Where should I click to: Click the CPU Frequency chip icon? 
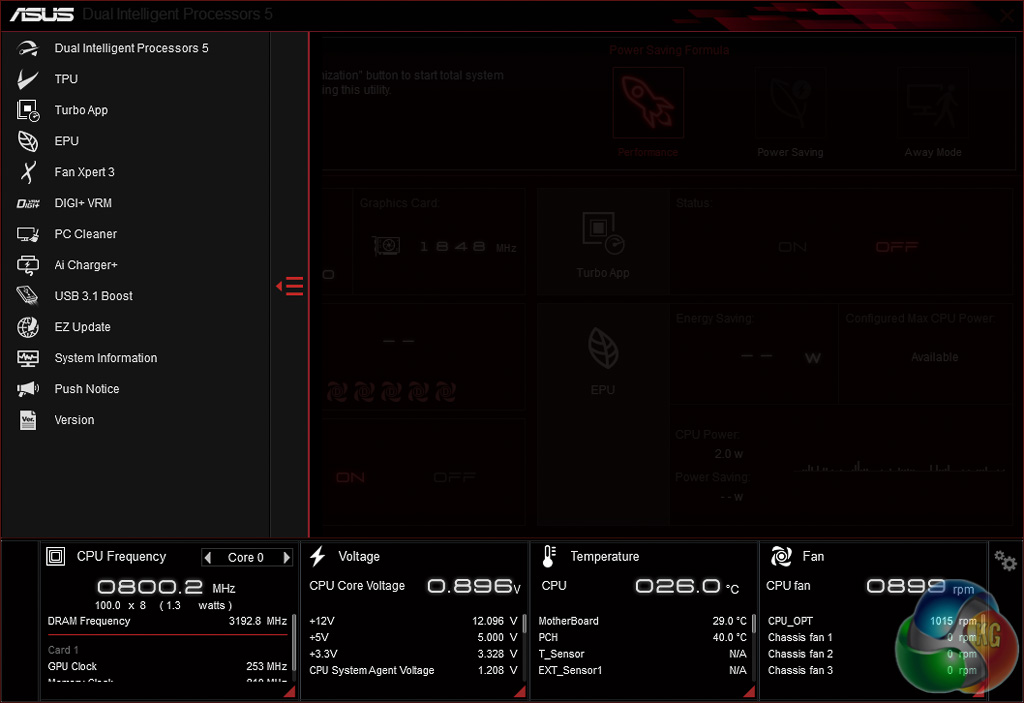(56, 557)
